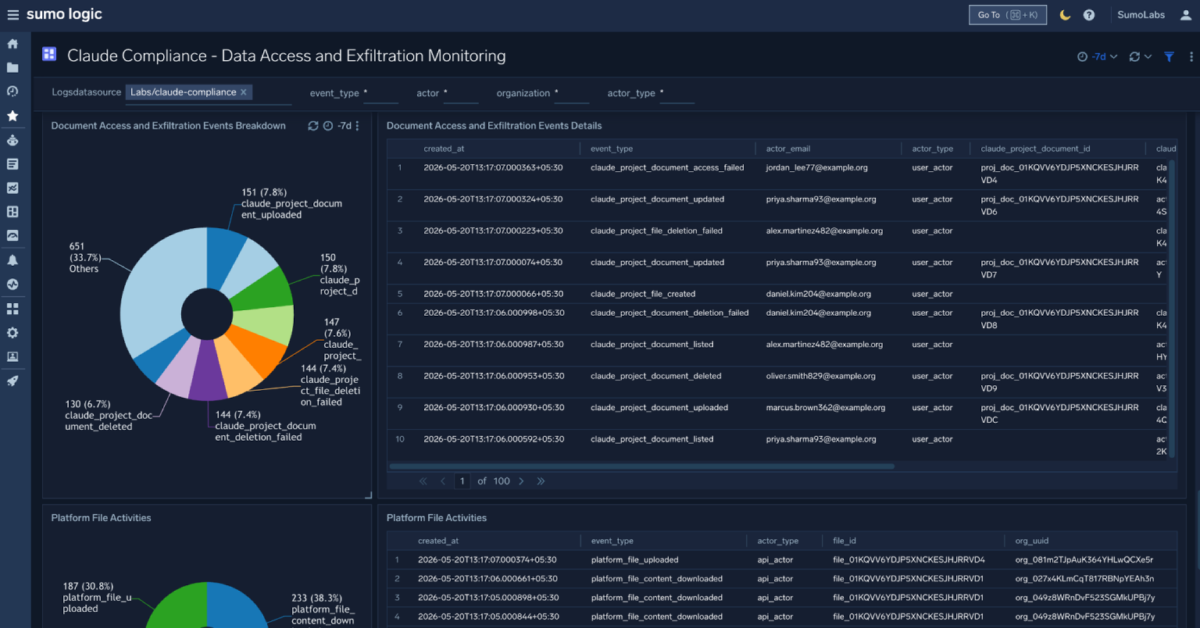Click the rocket icon in the sidebar
This screenshot has width=1200, height=628.
12,380
